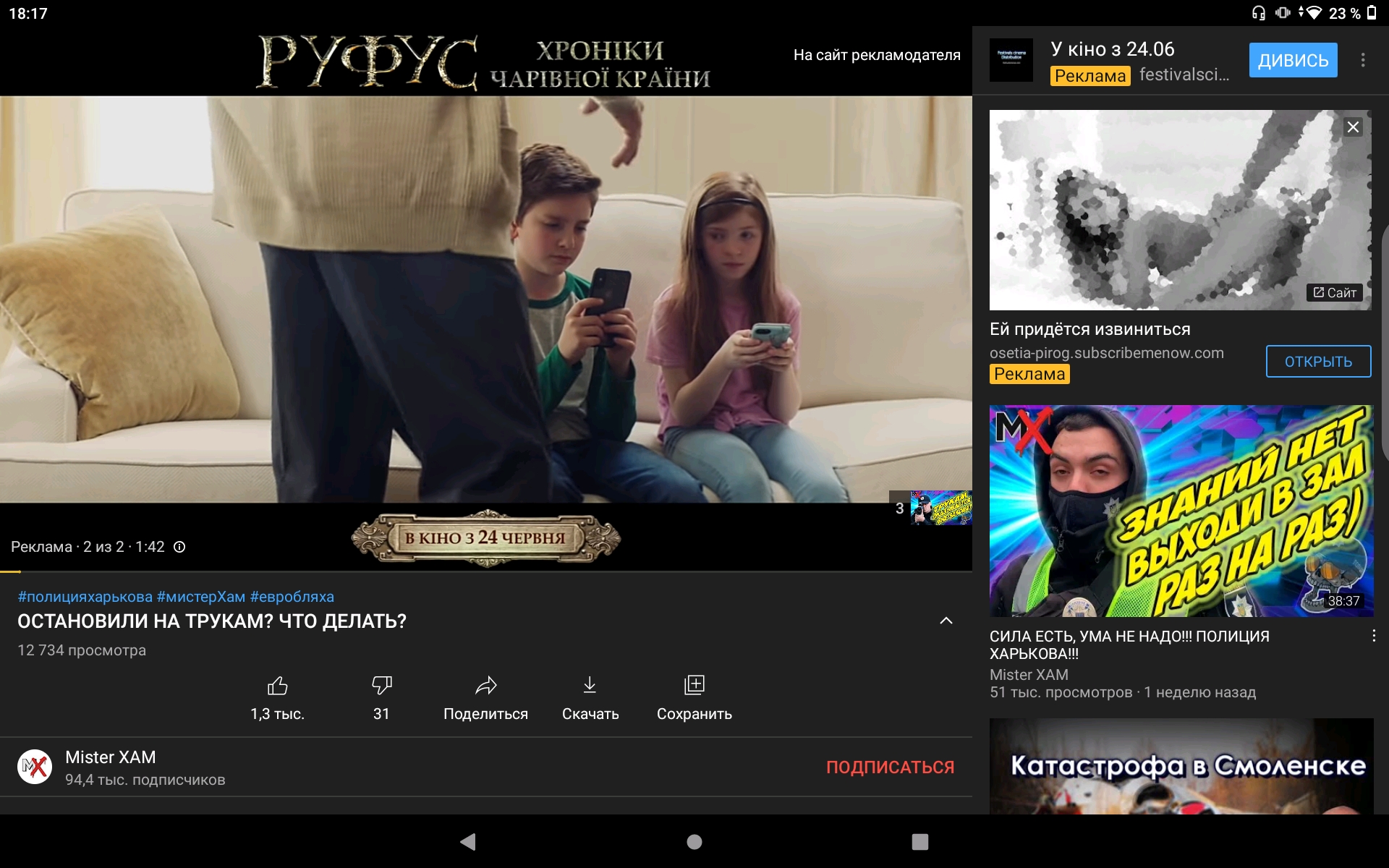Tap the Скачать download icon
This screenshot has width=1389, height=868.
coord(590,685)
